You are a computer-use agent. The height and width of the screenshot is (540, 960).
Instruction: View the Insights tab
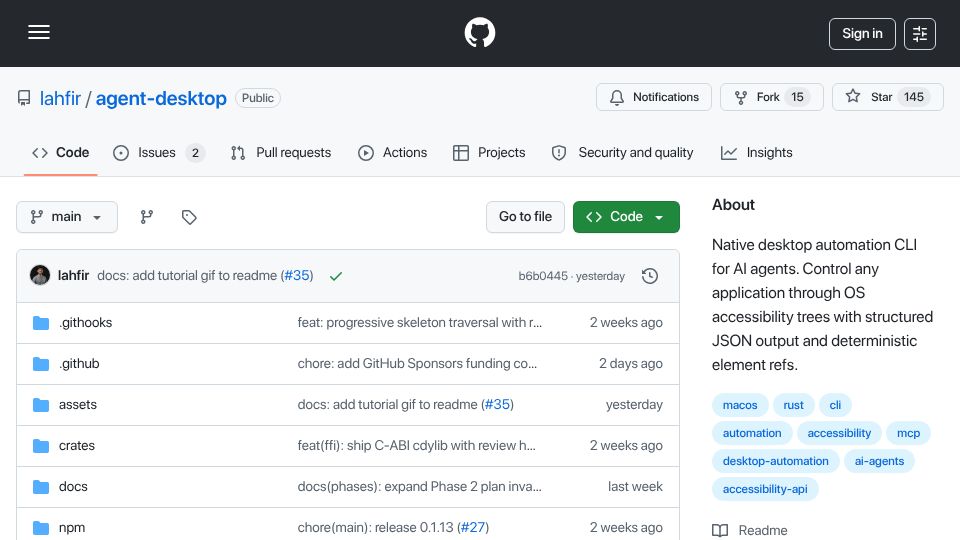coord(757,152)
